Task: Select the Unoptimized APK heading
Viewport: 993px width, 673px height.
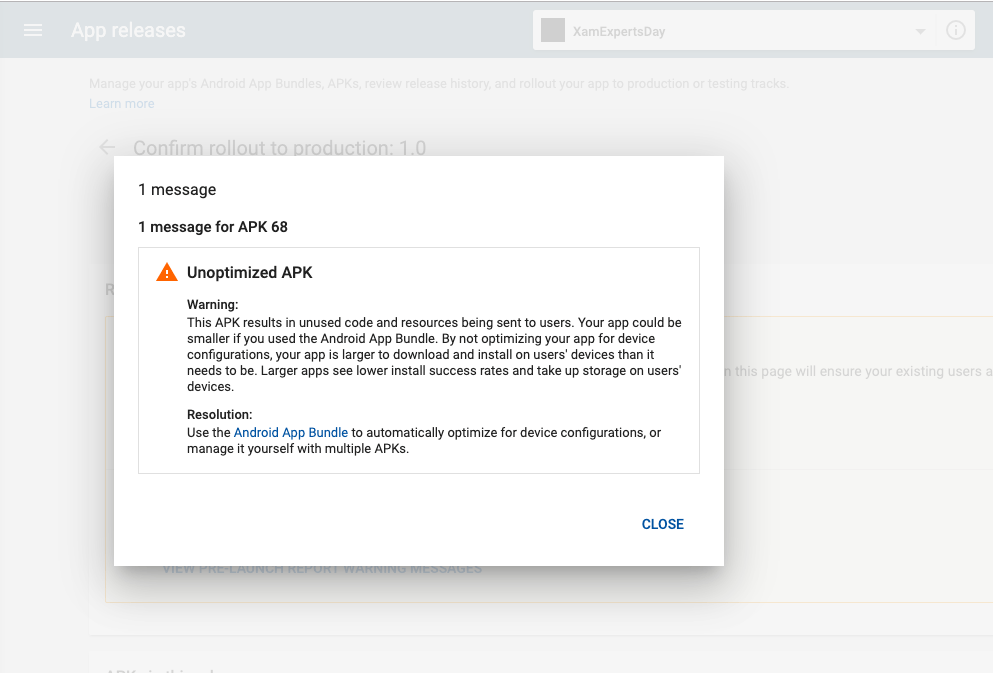Action: (x=249, y=273)
